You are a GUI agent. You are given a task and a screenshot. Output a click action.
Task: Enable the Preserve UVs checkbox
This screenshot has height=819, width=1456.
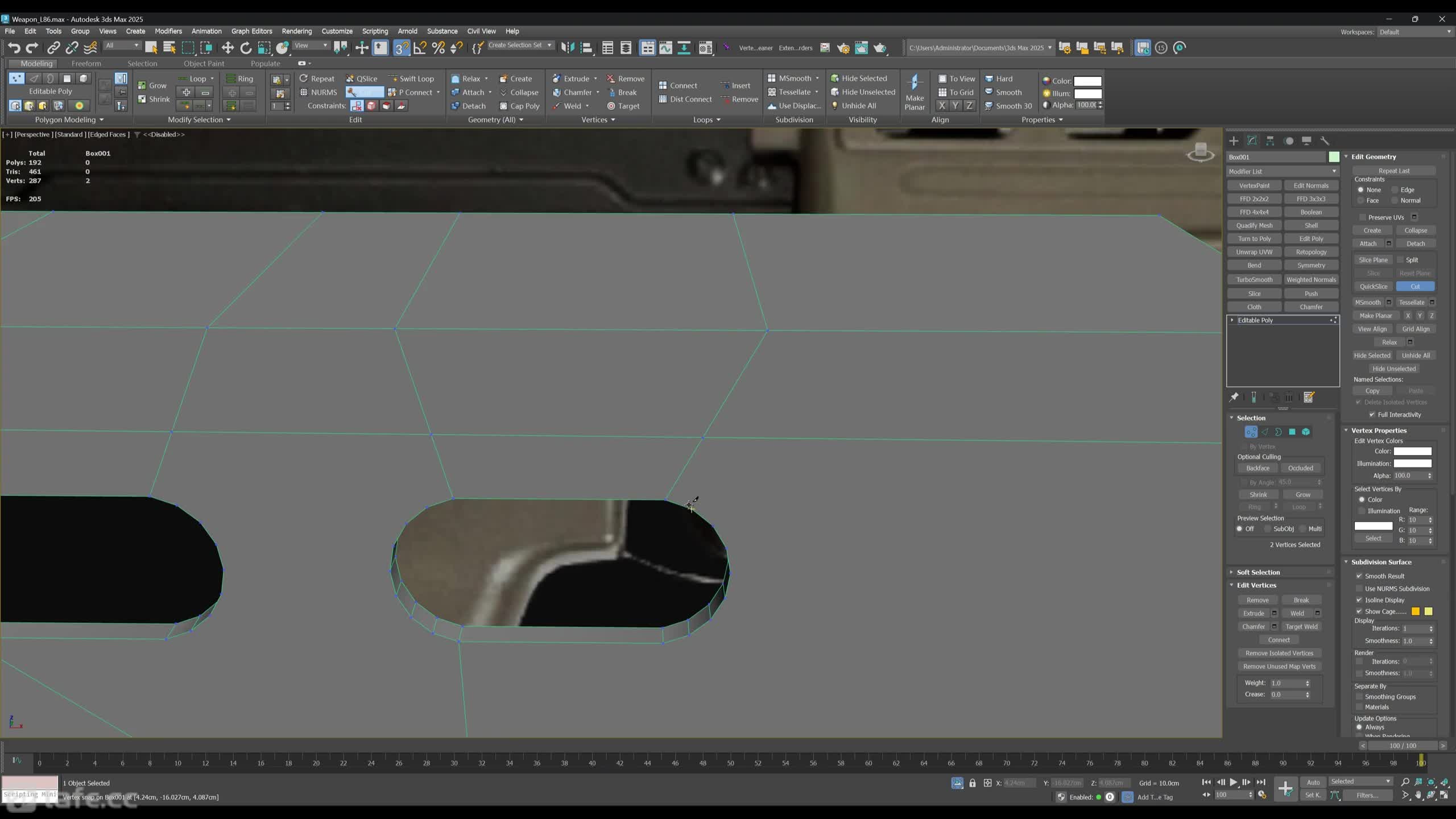point(1363,217)
